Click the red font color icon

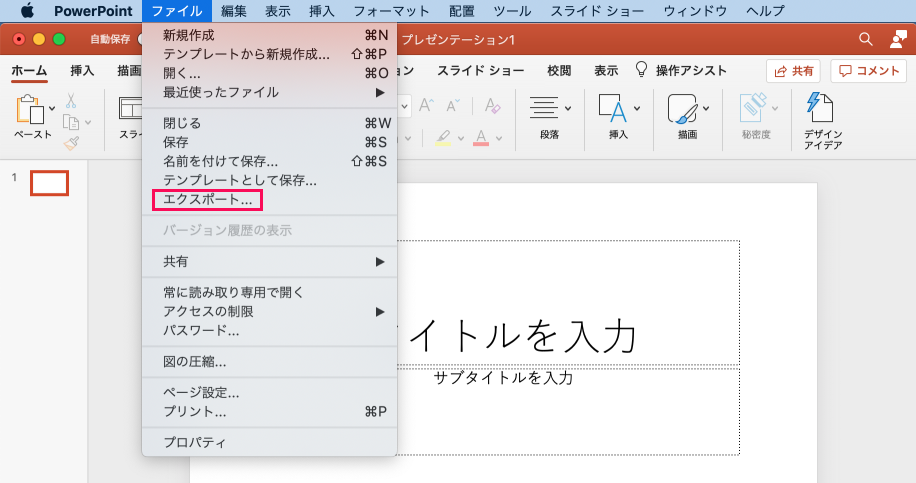point(481,138)
